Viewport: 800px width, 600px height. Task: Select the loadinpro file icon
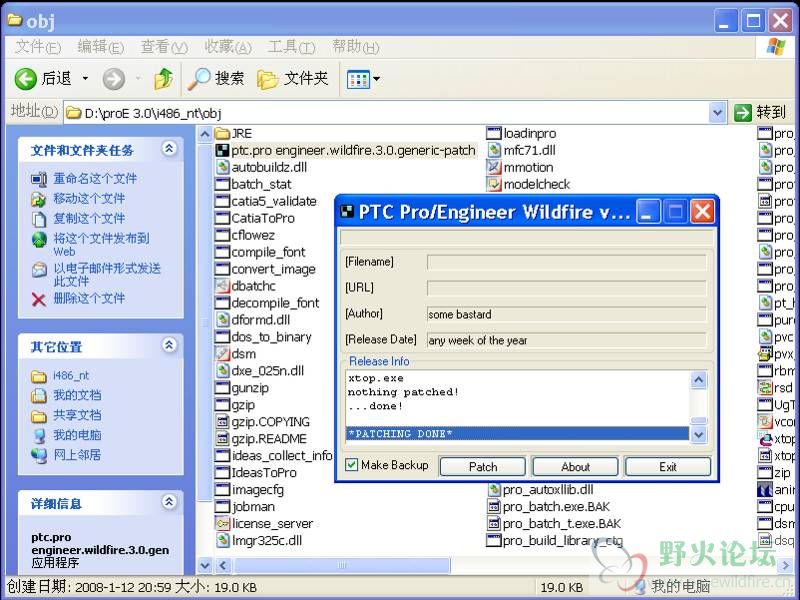coord(494,134)
